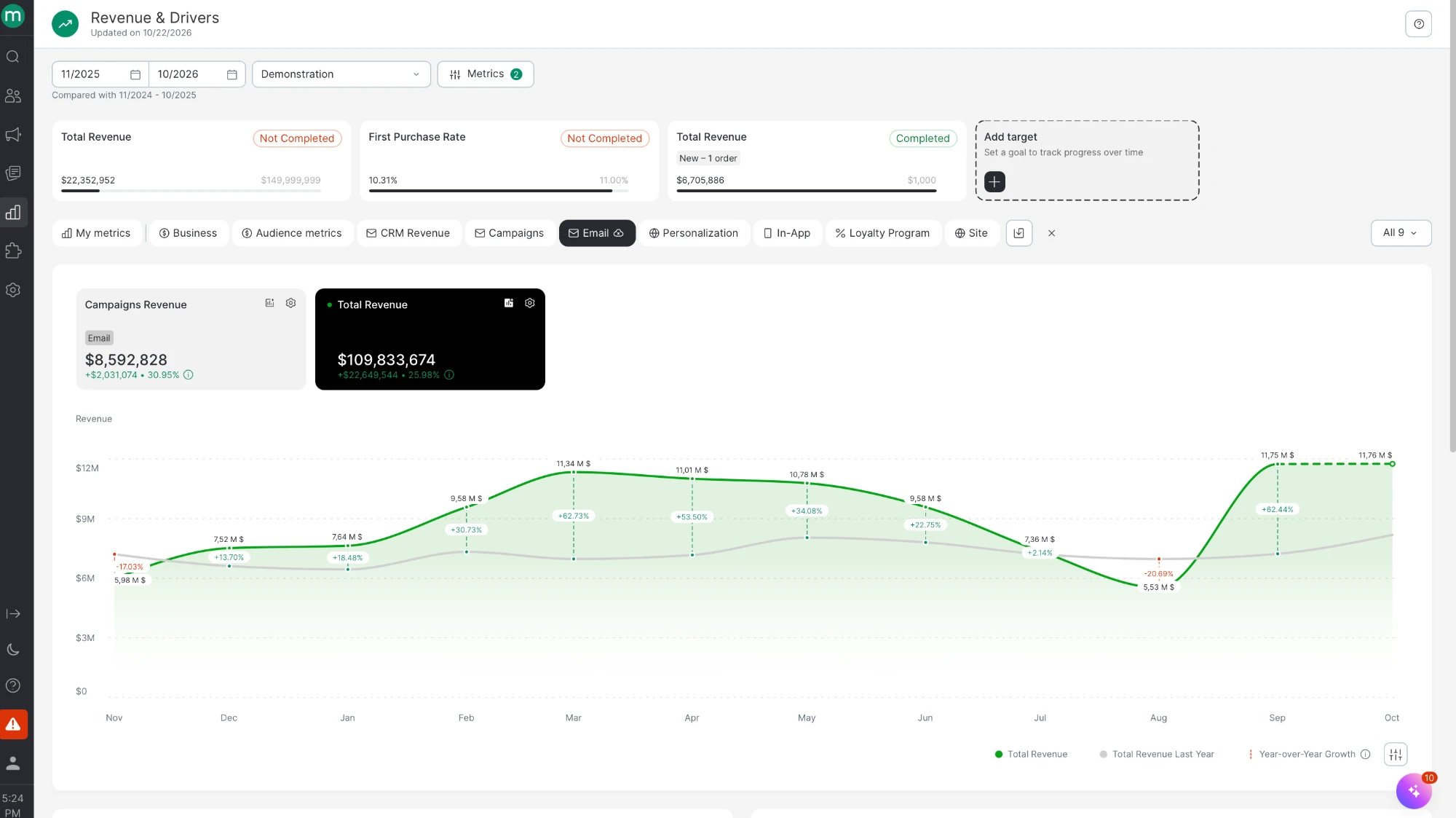Open the Metrics filter button
This screenshot has width=1456, height=818.
(486, 74)
